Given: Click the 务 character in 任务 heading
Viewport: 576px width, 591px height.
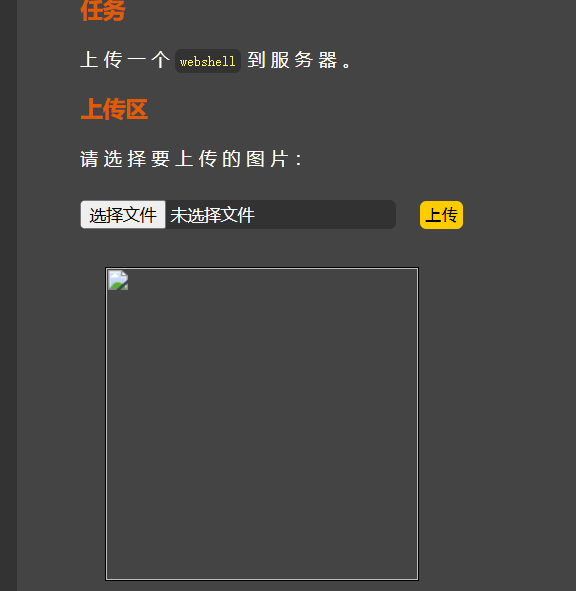Looking at the screenshot, I should tap(114, 10).
